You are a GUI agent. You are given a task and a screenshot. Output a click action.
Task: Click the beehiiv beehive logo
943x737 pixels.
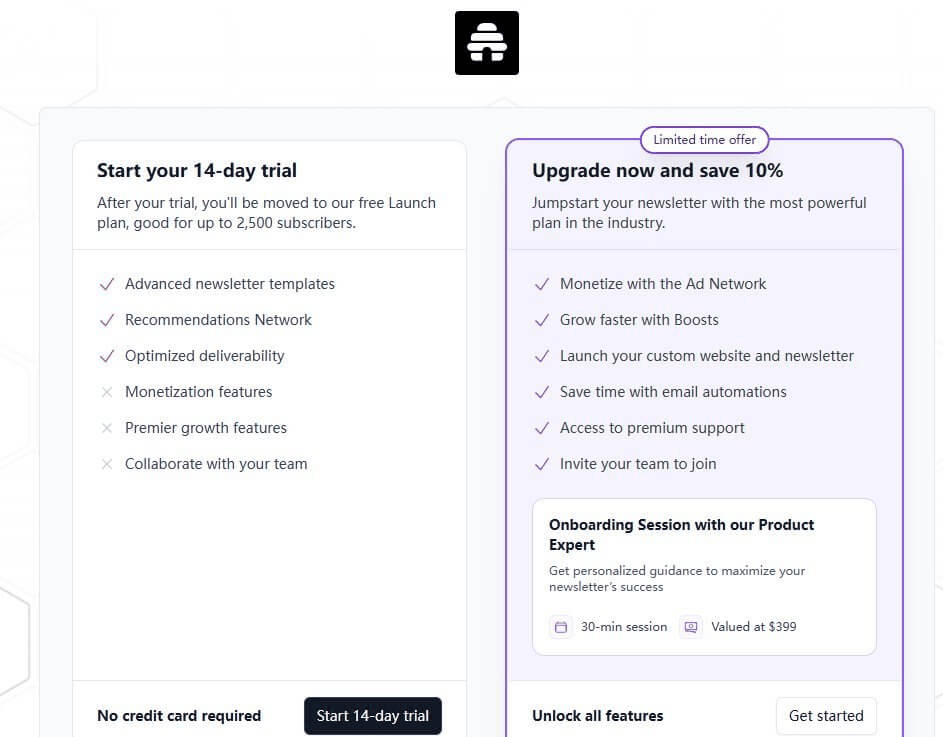coord(487,43)
